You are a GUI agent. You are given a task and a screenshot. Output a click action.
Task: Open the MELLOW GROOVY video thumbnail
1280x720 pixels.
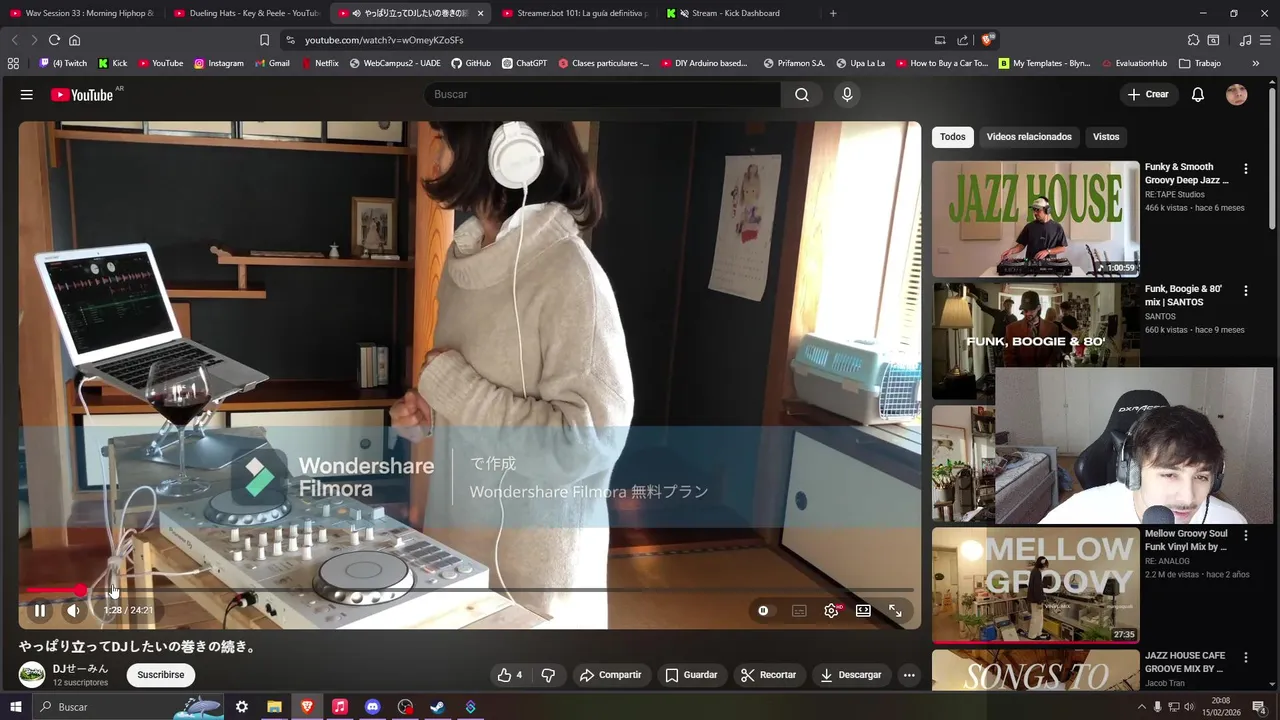[1036, 585]
